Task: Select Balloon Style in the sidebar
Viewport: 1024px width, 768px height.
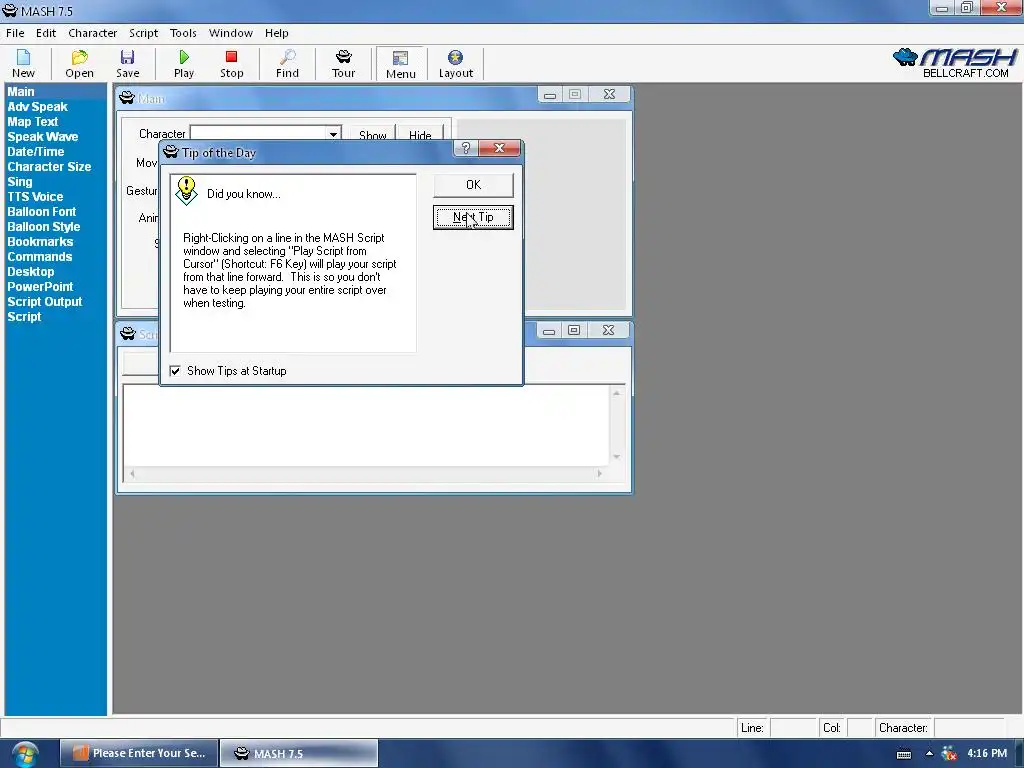Action: [x=43, y=227]
